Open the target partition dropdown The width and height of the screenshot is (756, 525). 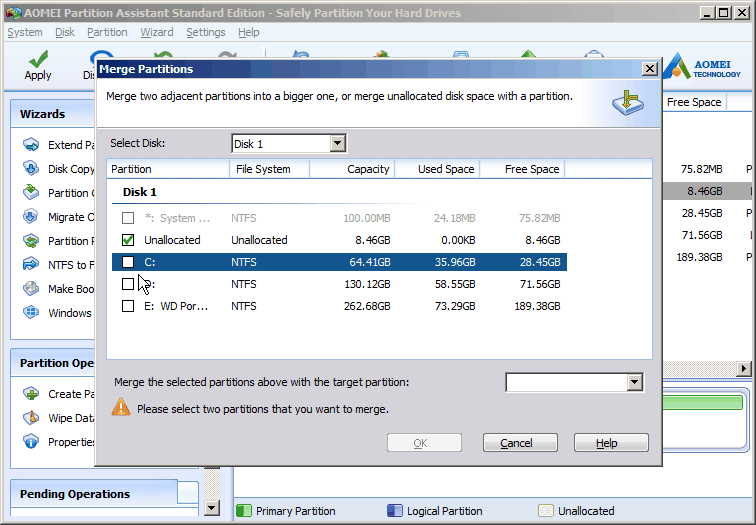click(x=634, y=382)
